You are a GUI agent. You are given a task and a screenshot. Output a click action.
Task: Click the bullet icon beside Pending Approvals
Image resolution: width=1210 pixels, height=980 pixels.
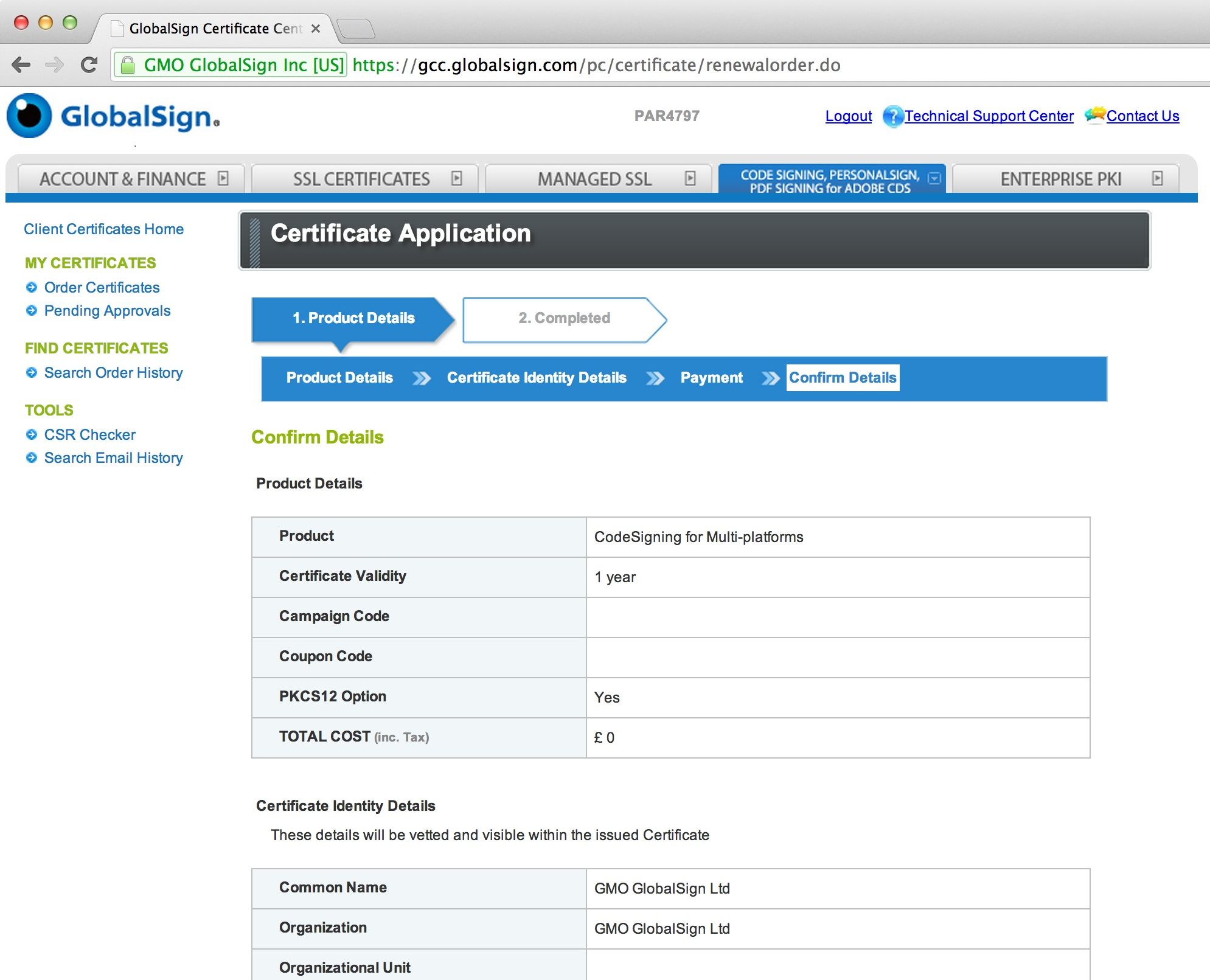(x=32, y=310)
